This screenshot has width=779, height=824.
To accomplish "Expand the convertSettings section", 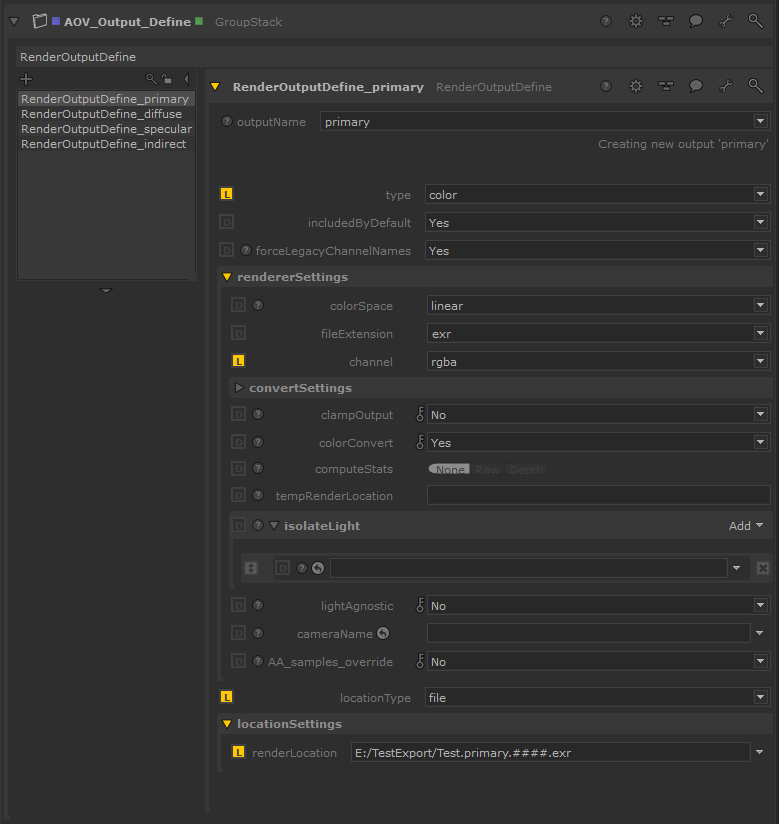I will [239, 388].
